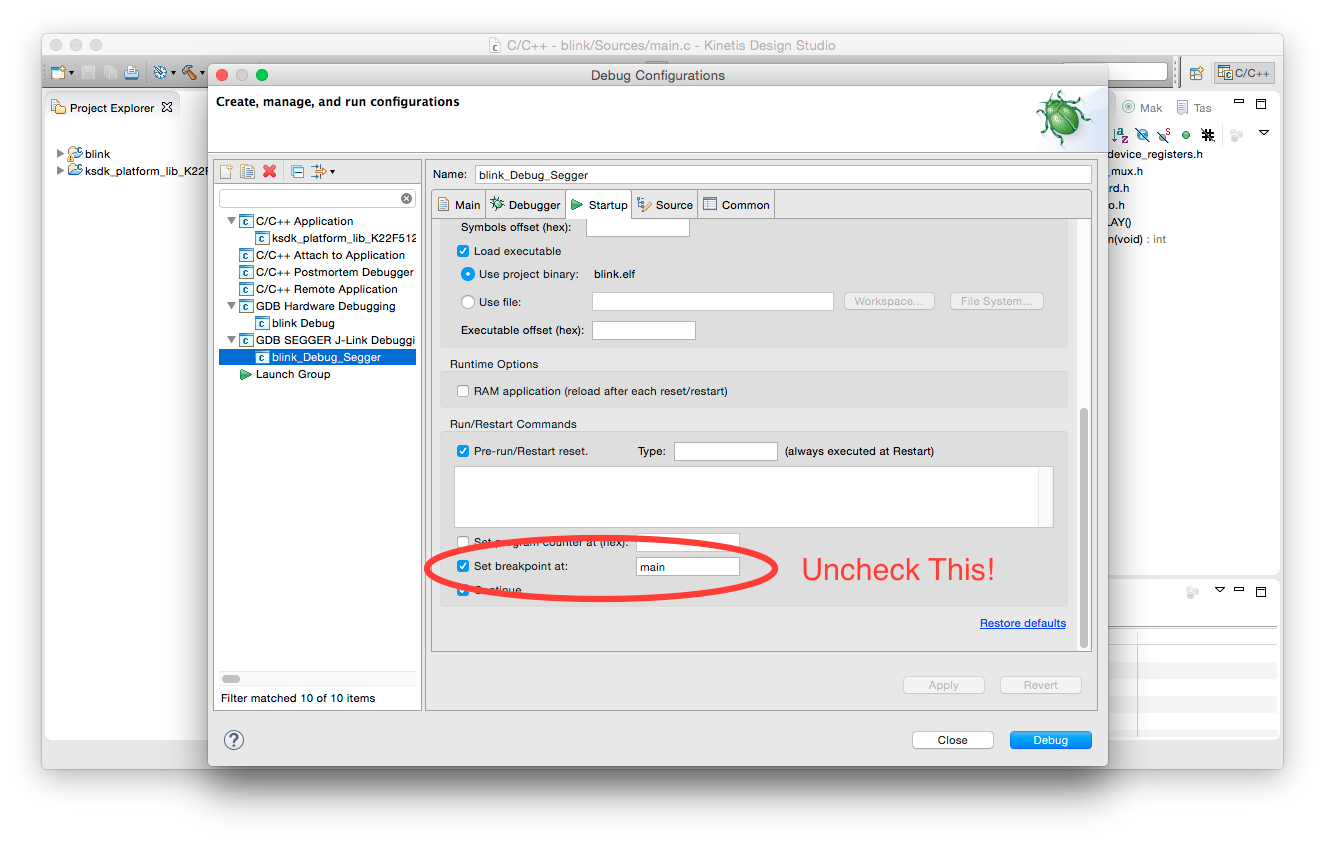
Task: Click the New launch configuration icon
Action: tap(227, 172)
